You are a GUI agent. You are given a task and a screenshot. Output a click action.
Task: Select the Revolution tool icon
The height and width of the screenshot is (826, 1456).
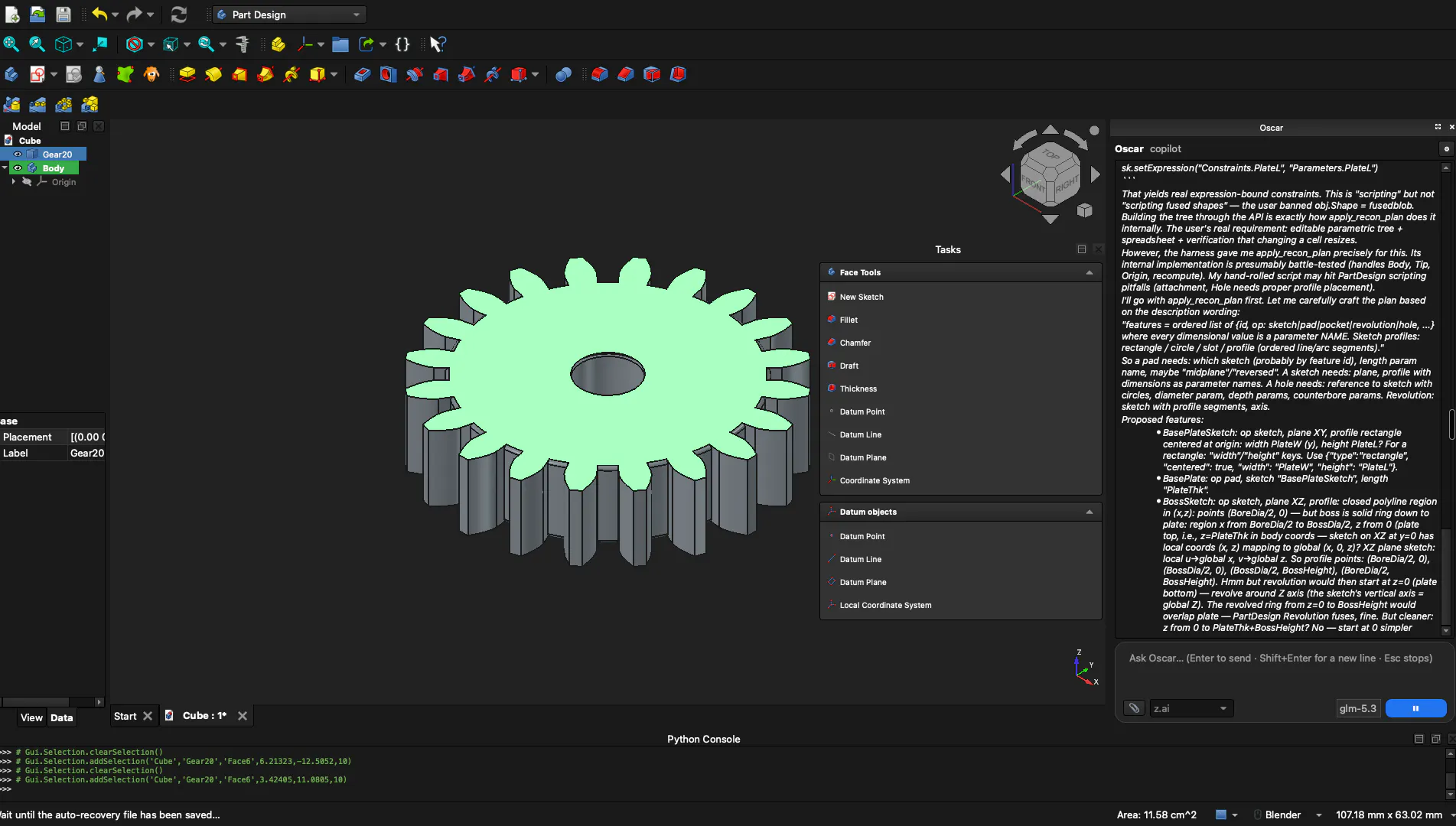pos(213,74)
